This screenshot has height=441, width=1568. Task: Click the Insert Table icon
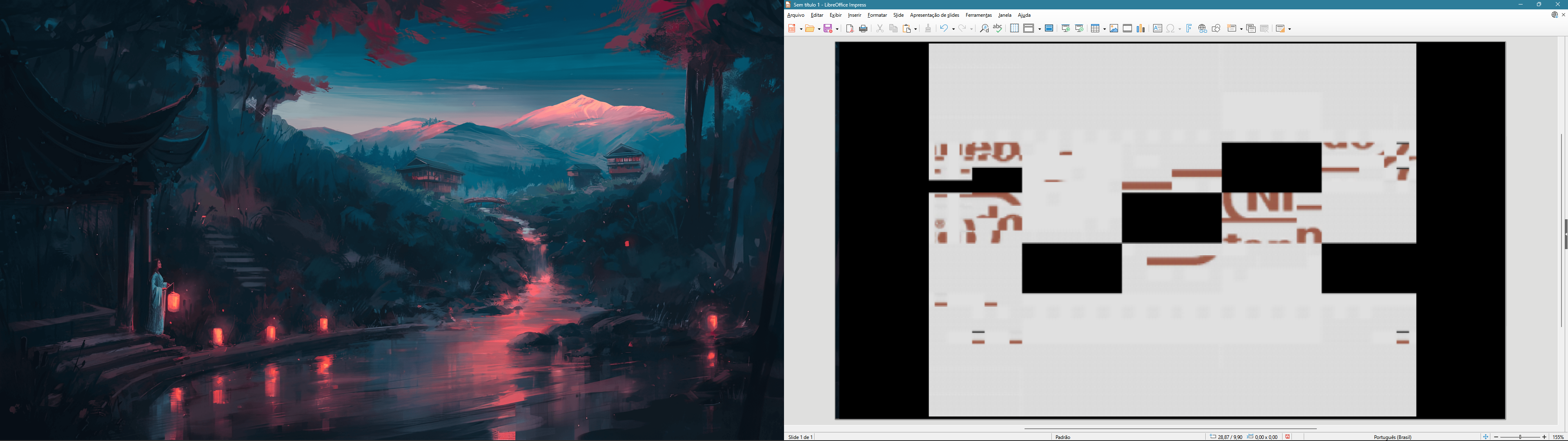tap(1096, 29)
